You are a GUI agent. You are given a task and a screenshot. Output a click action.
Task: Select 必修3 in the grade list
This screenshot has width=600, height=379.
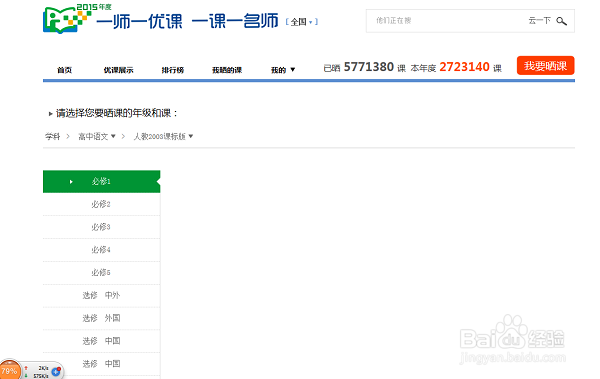tap(101, 227)
